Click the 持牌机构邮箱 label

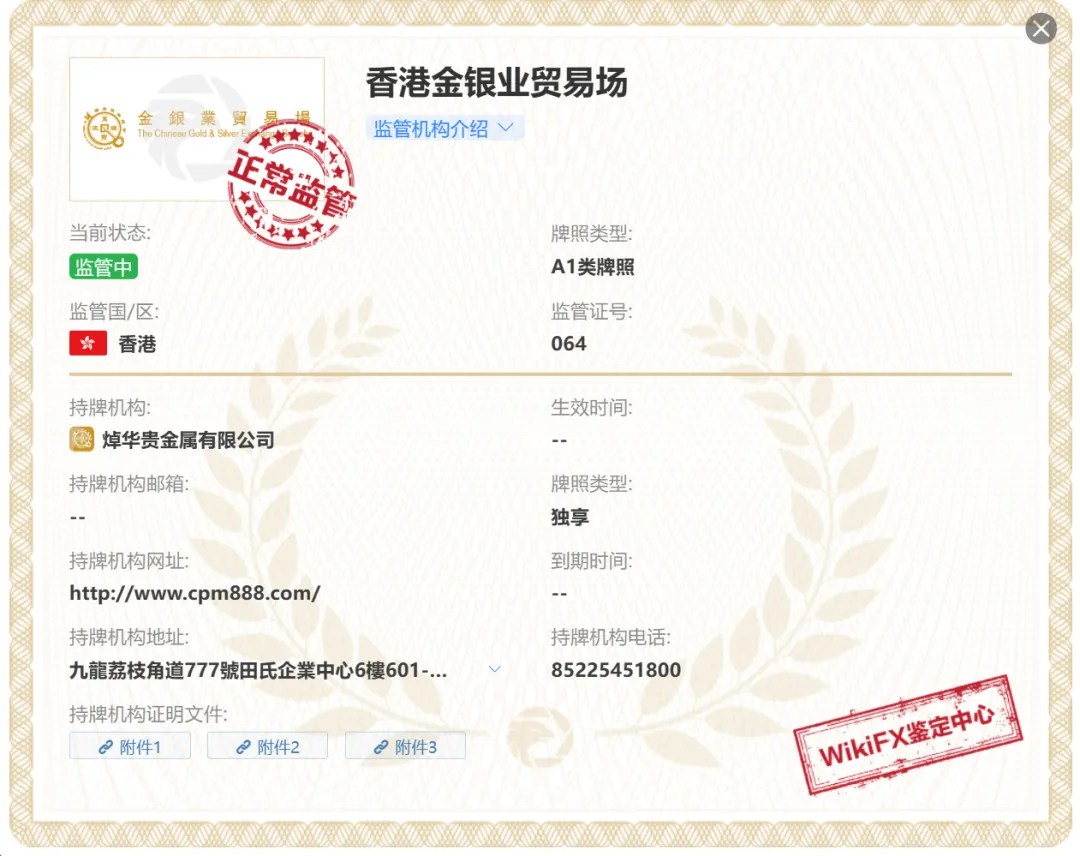point(129,483)
